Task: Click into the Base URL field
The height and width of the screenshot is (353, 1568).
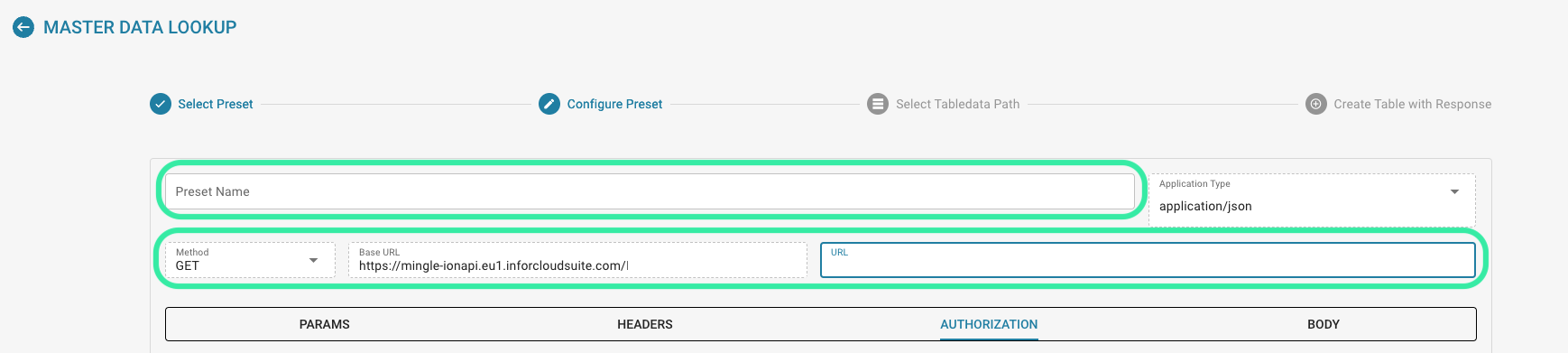Action: click(577, 260)
